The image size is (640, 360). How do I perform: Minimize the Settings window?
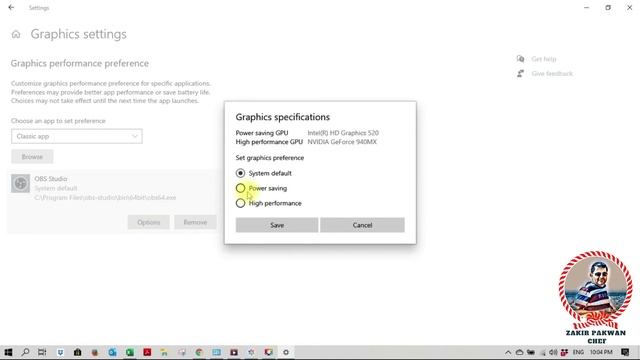pyautogui.click(x=587, y=8)
